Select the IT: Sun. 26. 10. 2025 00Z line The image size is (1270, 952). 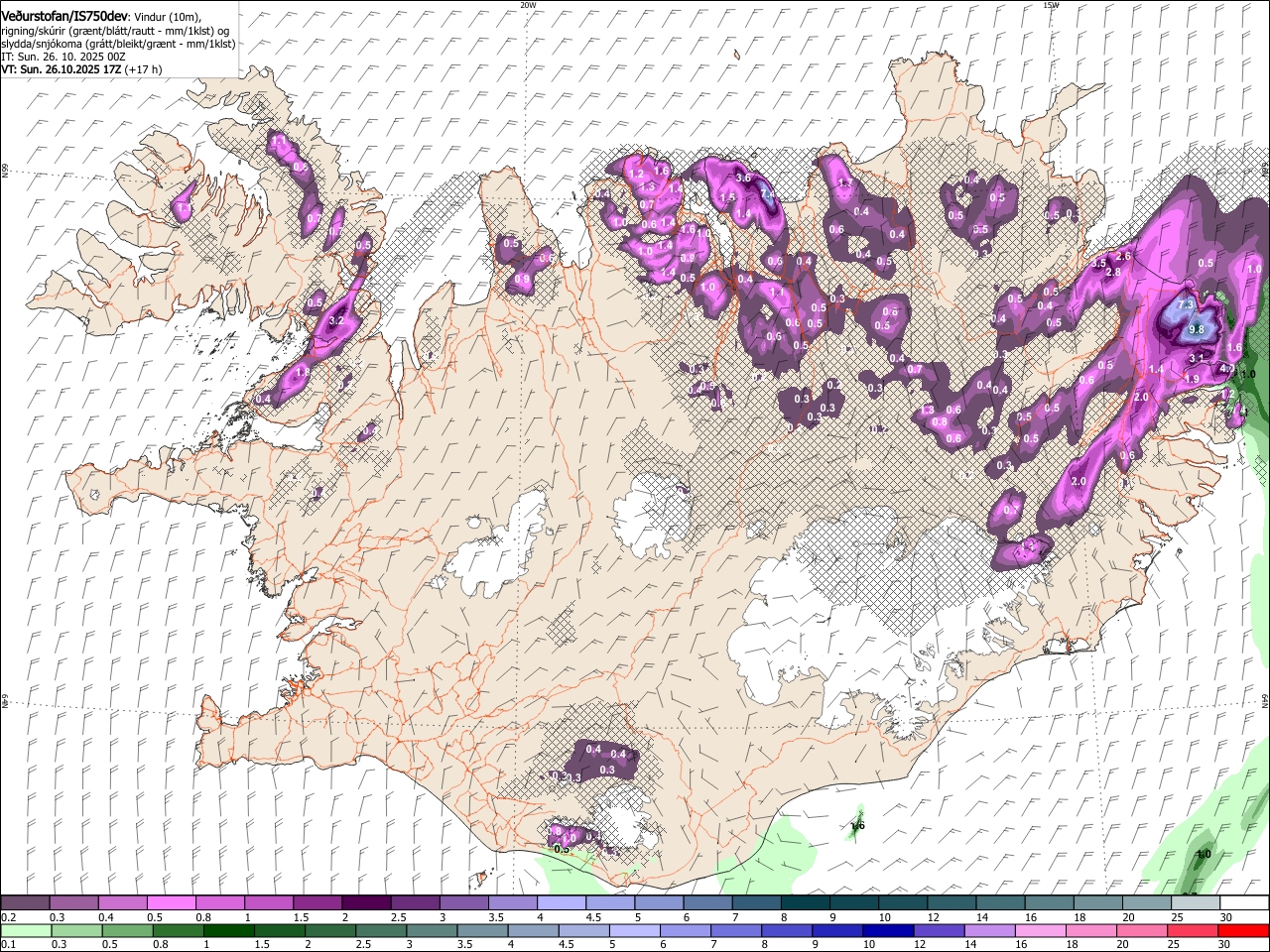63,57
